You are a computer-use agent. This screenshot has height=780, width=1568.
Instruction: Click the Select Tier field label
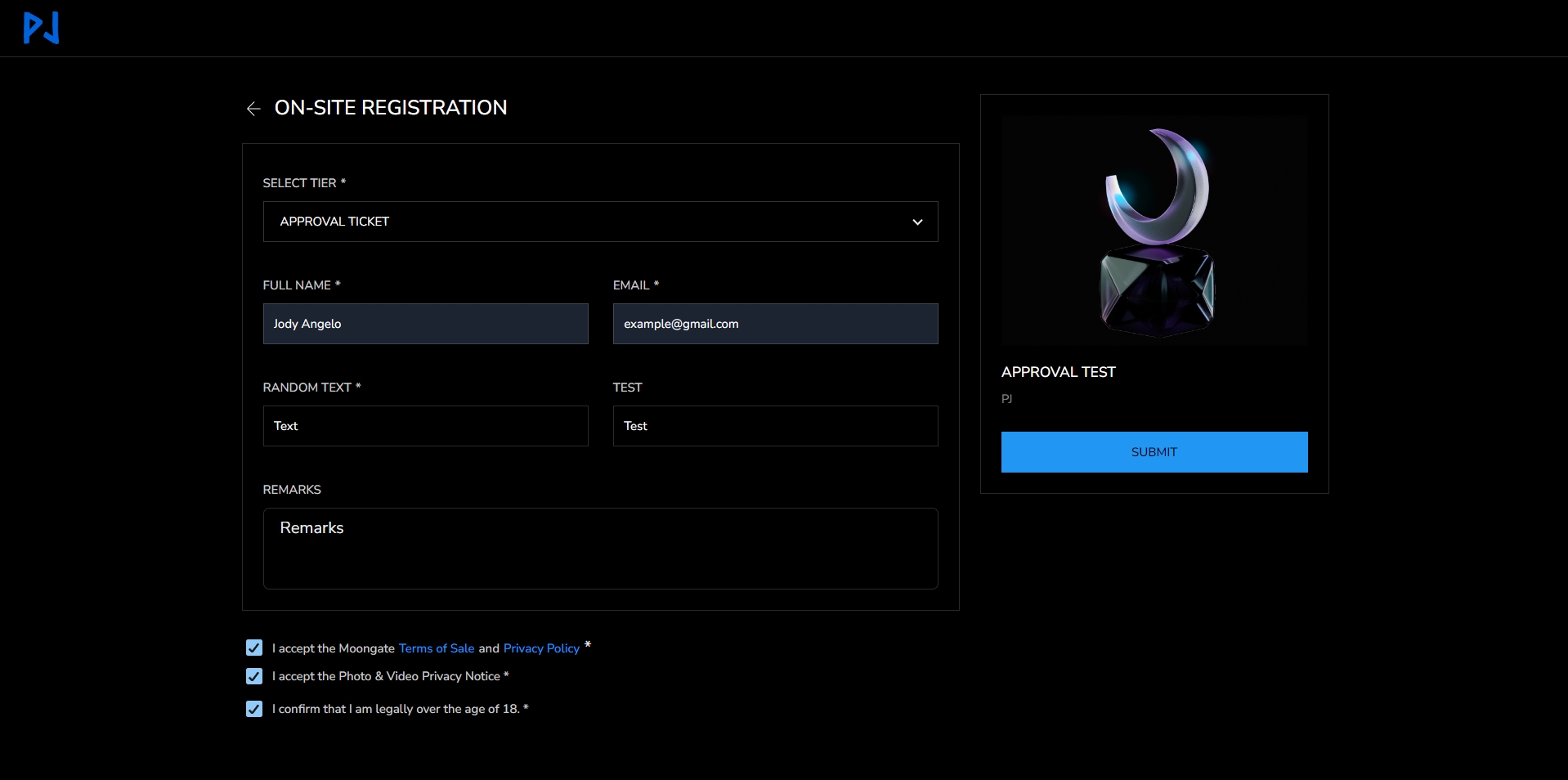(x=299, y=183)
